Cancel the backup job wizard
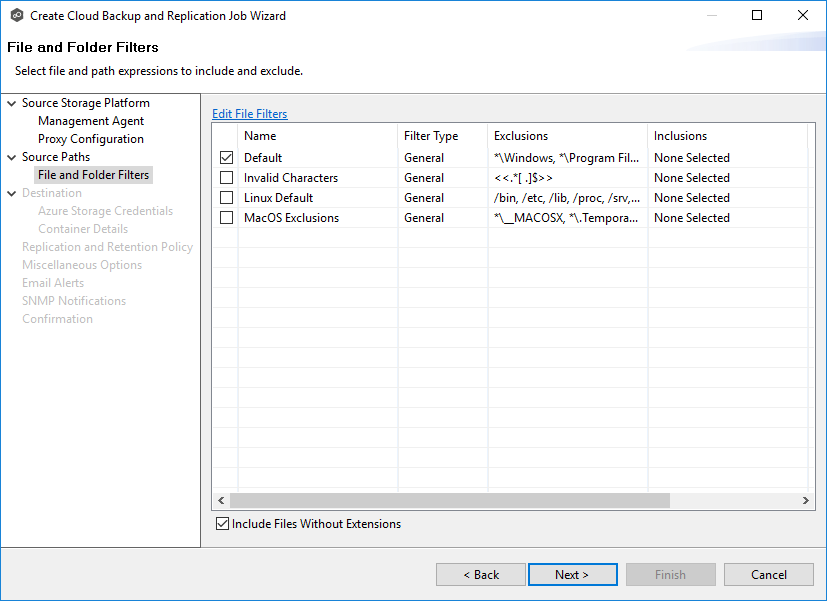The height and width of the screenshot is (601, 827). coord(768,574)
